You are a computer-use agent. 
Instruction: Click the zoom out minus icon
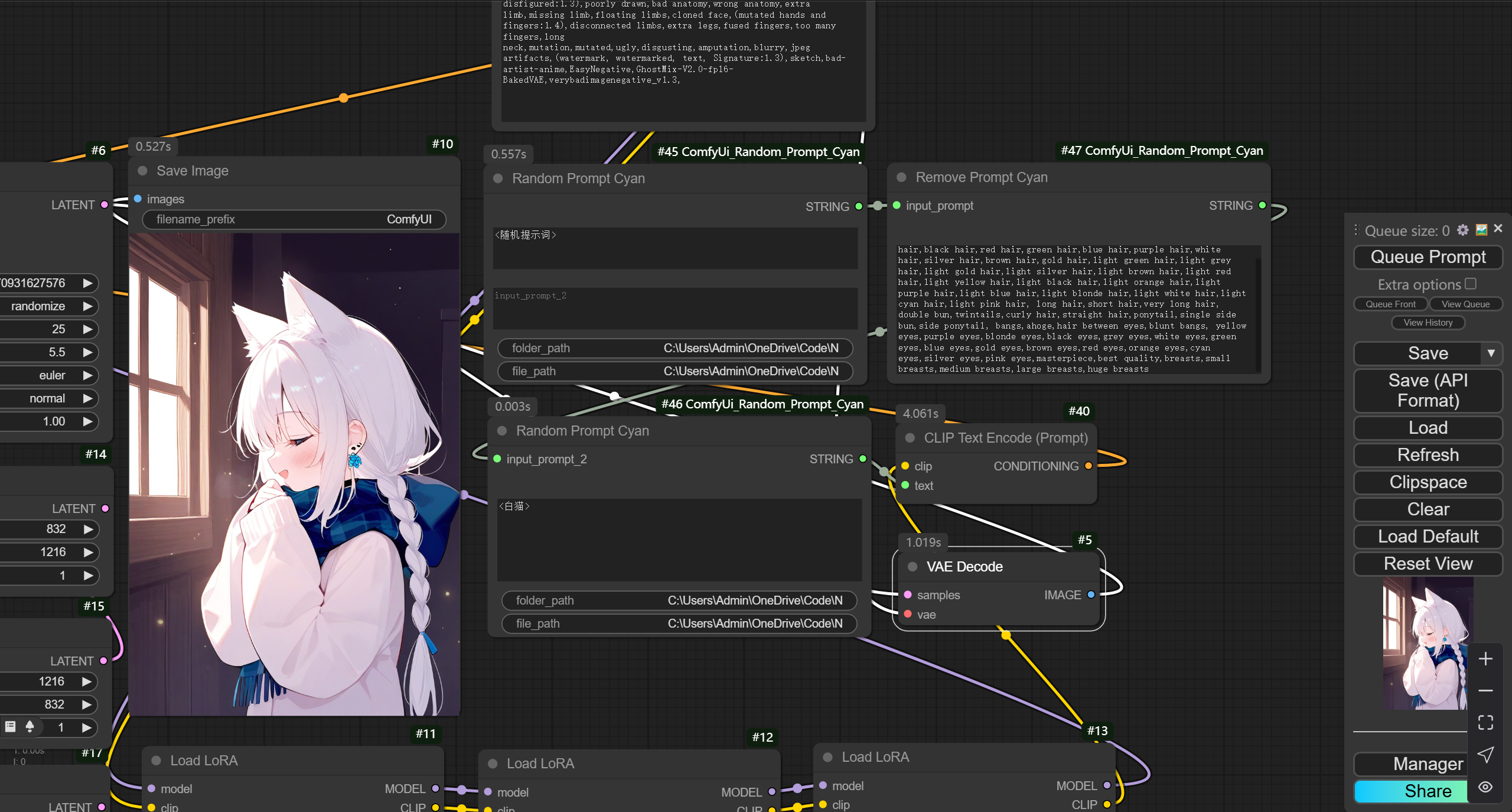point(1485,690)
